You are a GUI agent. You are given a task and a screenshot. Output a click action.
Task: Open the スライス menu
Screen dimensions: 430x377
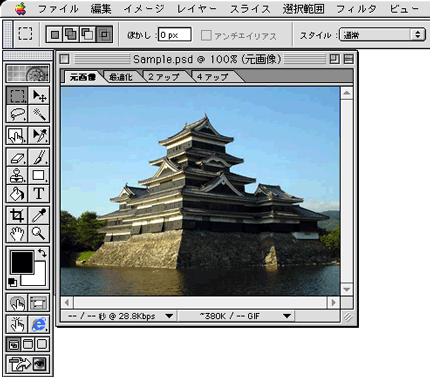point(250,9)
